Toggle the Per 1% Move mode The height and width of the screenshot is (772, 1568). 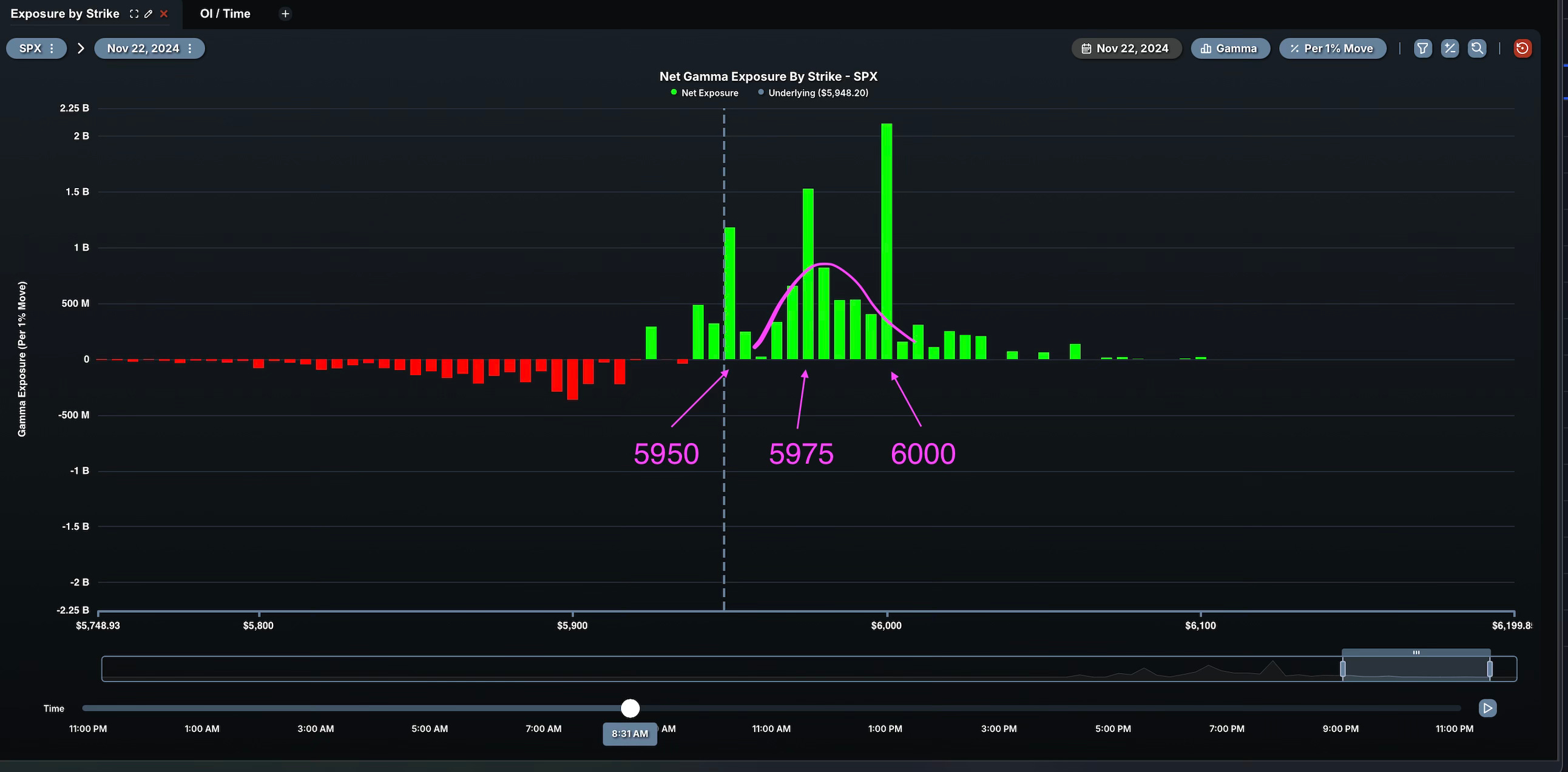tap(1333, 48)
